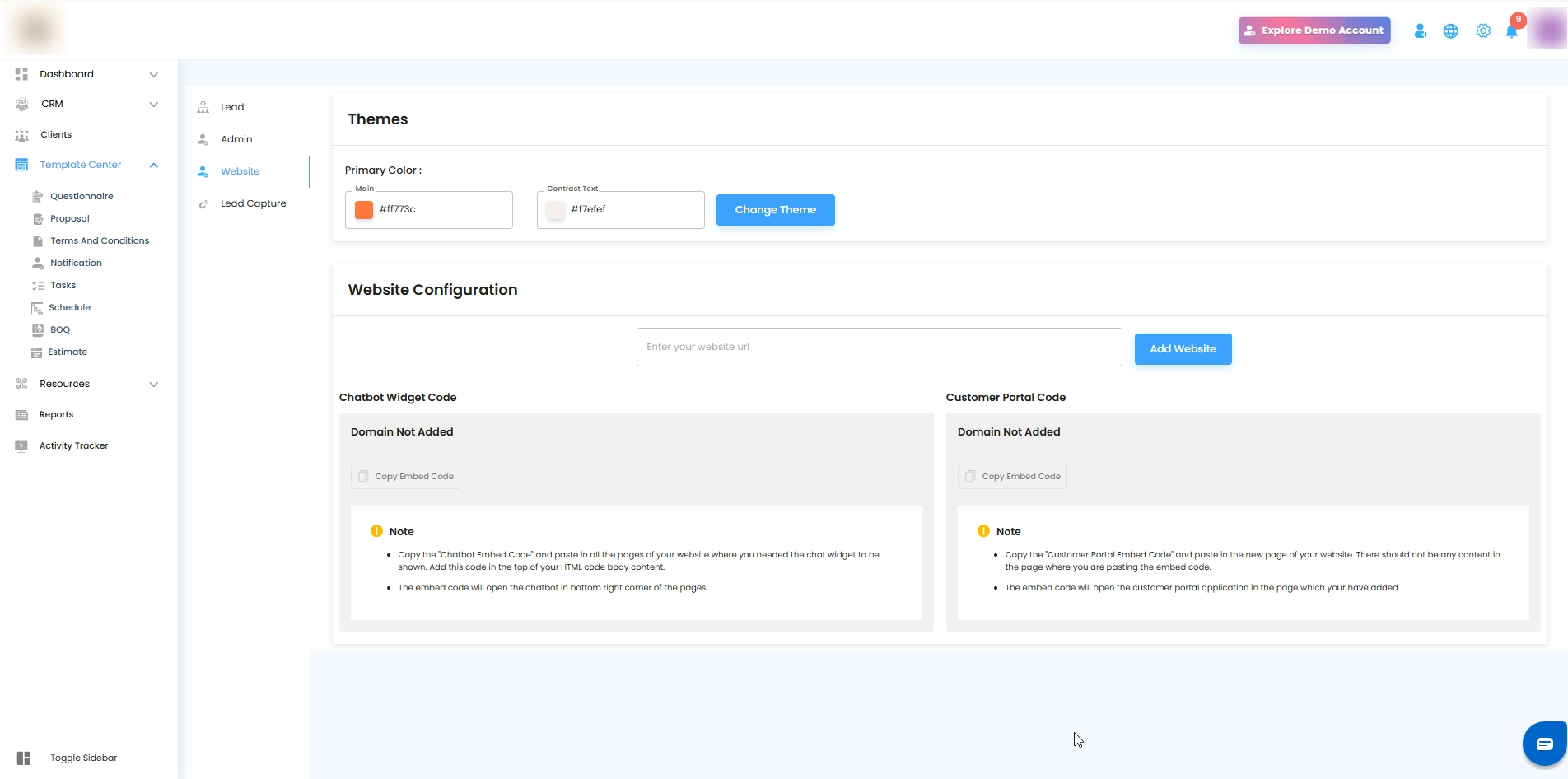Click the Dashboard grid icon
This screenshot has height=779, width=1568.
click(x=21, y=74)
